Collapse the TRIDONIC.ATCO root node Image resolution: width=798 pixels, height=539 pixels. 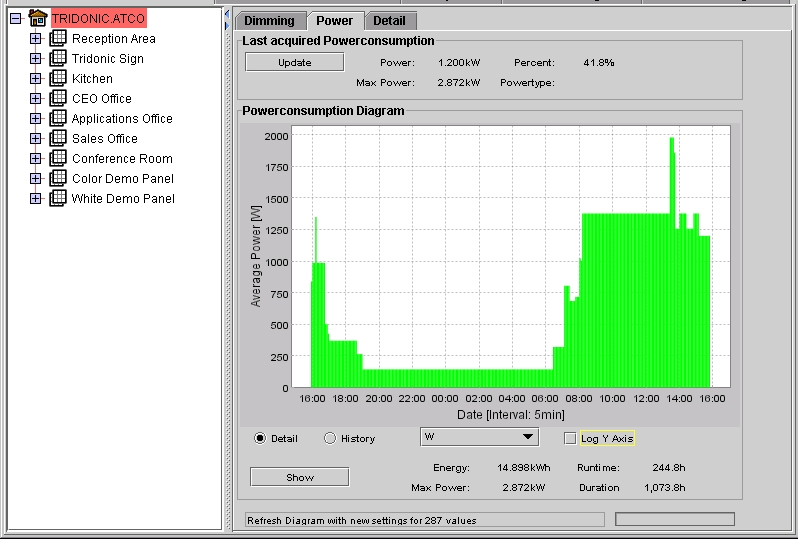[x=16, y=18]
